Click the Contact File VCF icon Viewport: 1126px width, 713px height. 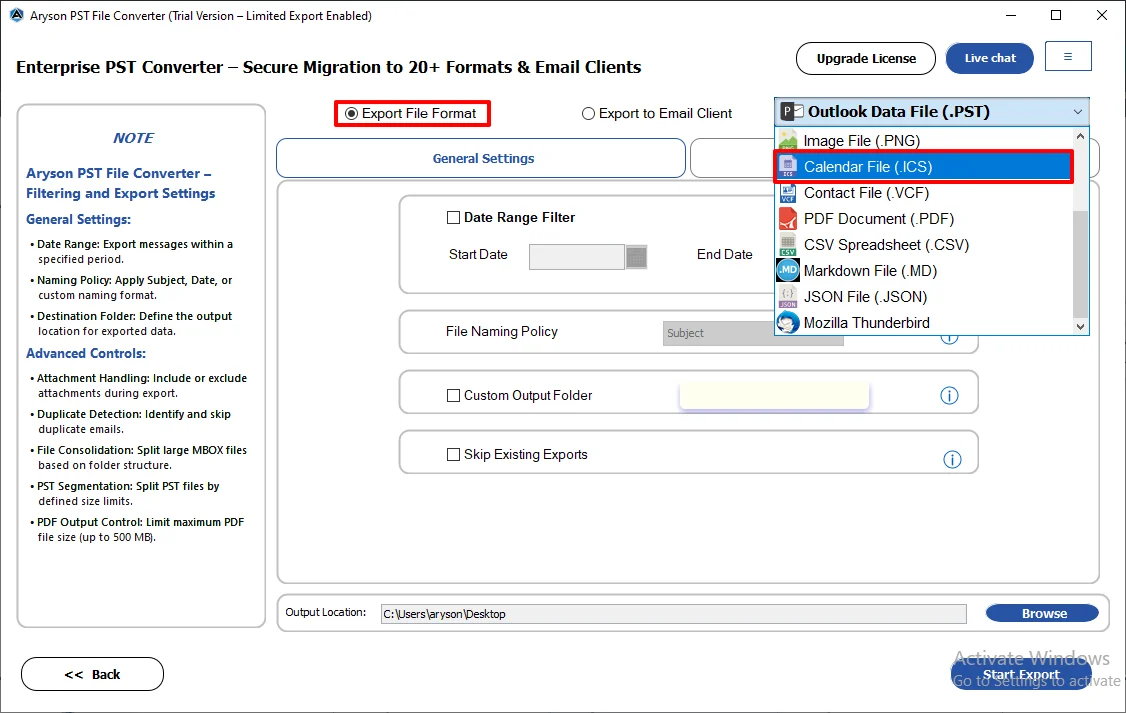pos(788,192)
